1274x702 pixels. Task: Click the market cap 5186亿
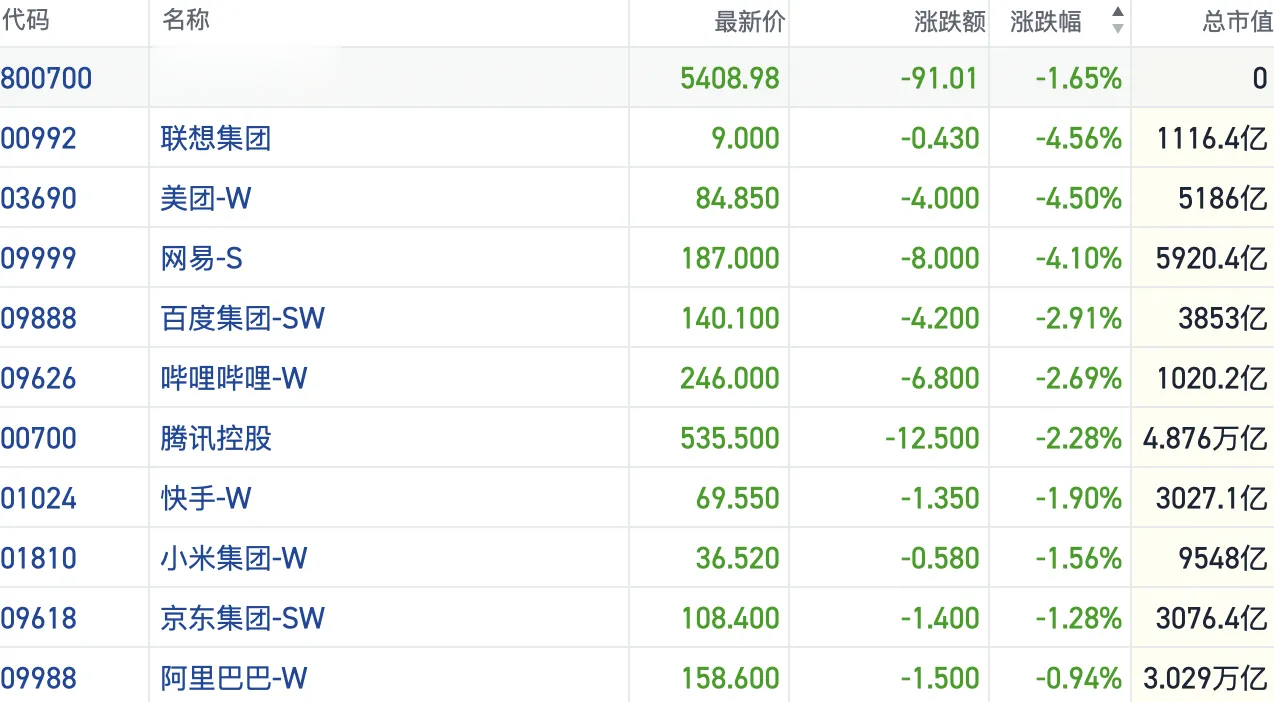[1223, 198]
